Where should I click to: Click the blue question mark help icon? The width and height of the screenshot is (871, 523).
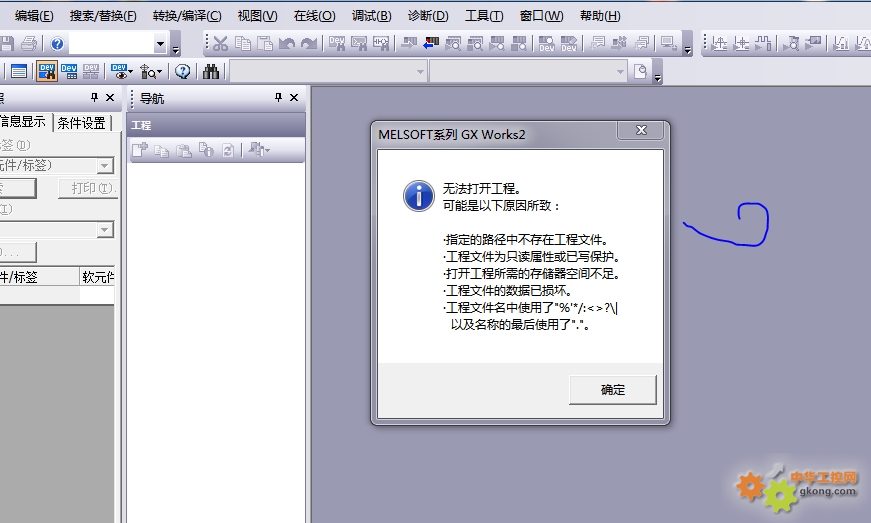[x=57, y=43]
